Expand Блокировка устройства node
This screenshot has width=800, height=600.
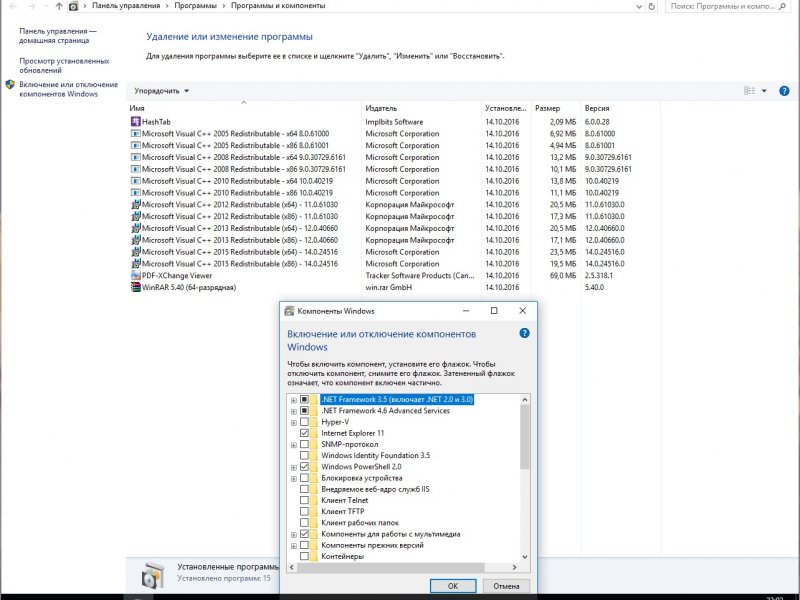click(x=293, y=479)
